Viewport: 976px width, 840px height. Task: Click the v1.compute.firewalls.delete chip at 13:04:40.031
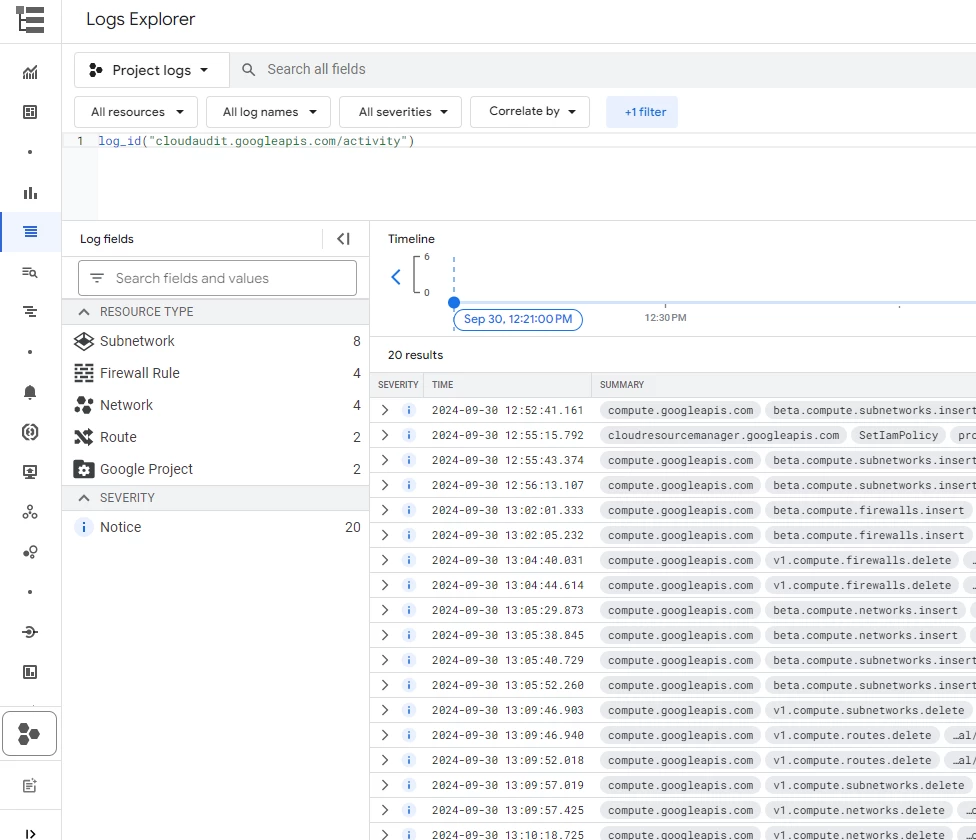pos(862,560)
